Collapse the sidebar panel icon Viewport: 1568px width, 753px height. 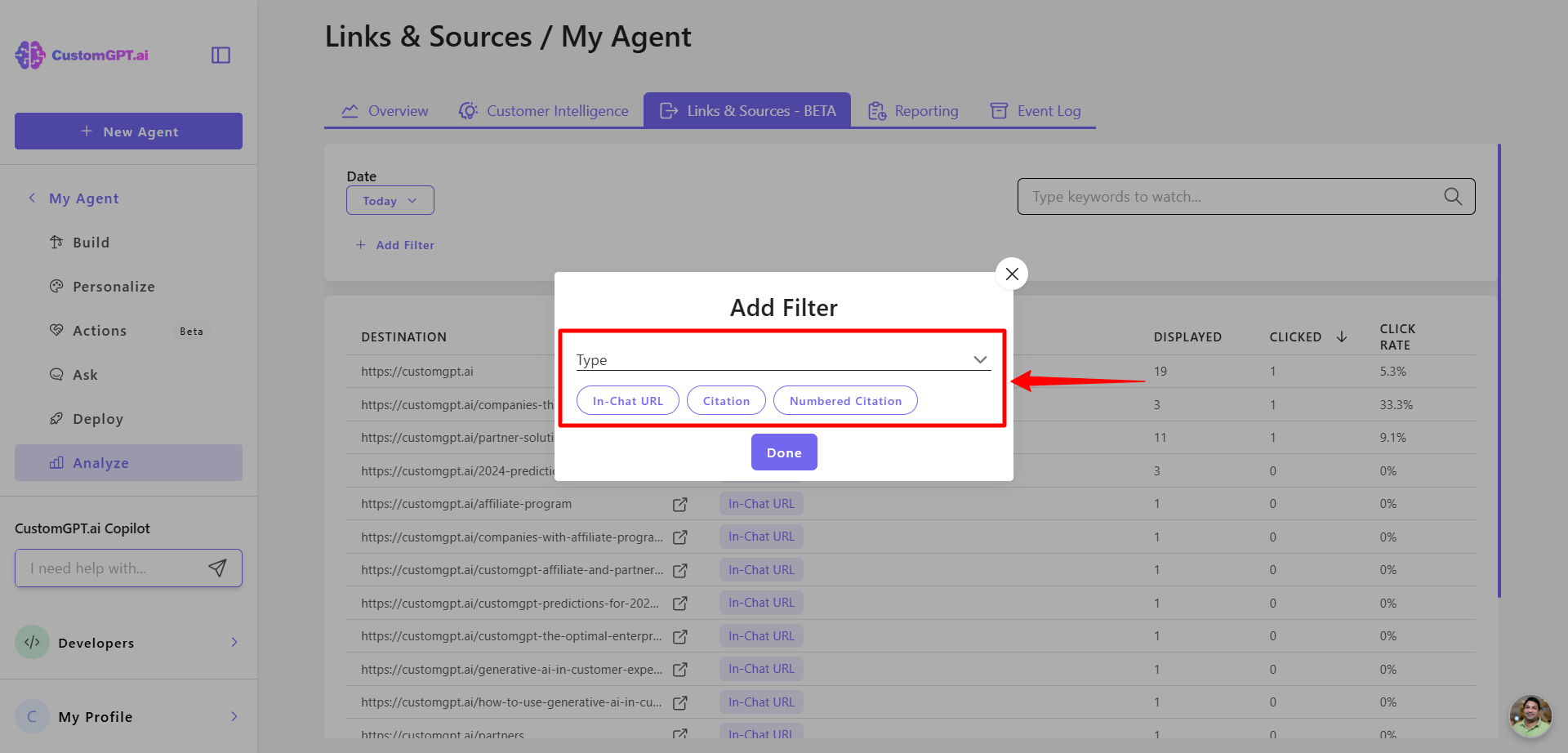pyautogui.click(x=220, y=55)
